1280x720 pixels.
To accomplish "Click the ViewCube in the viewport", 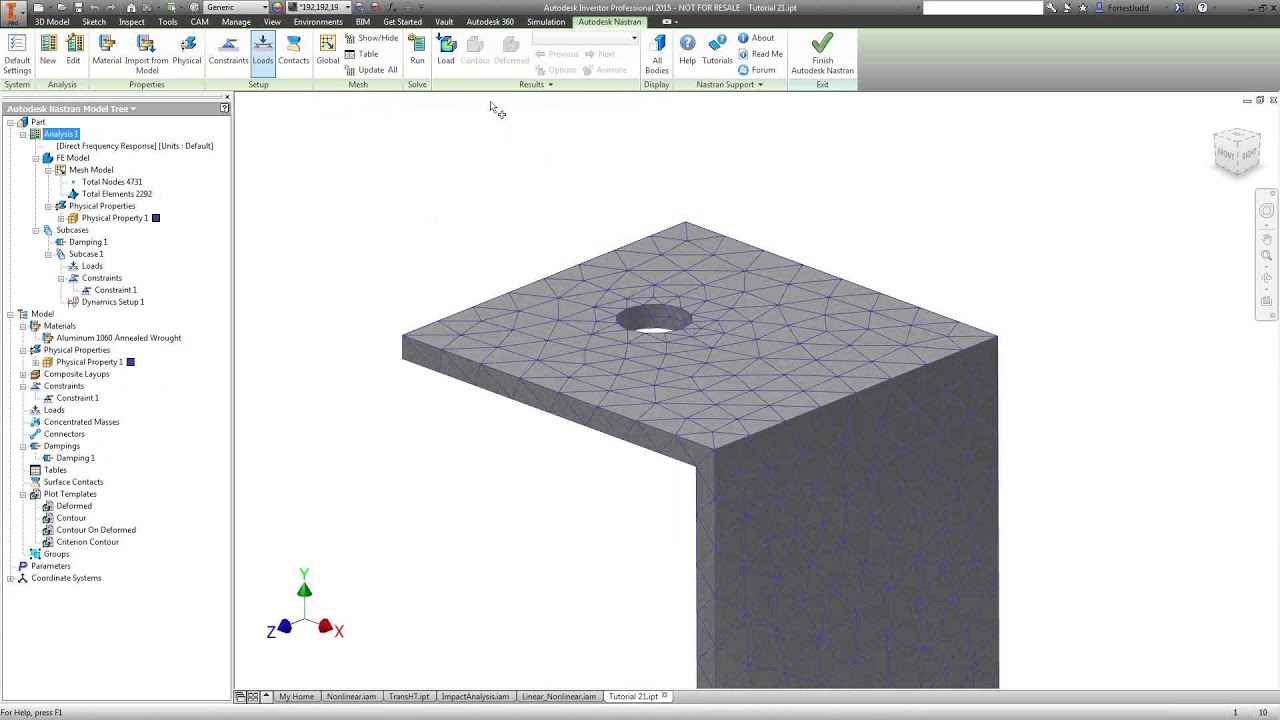I will pyautogui.click(x=1237, y=152).
